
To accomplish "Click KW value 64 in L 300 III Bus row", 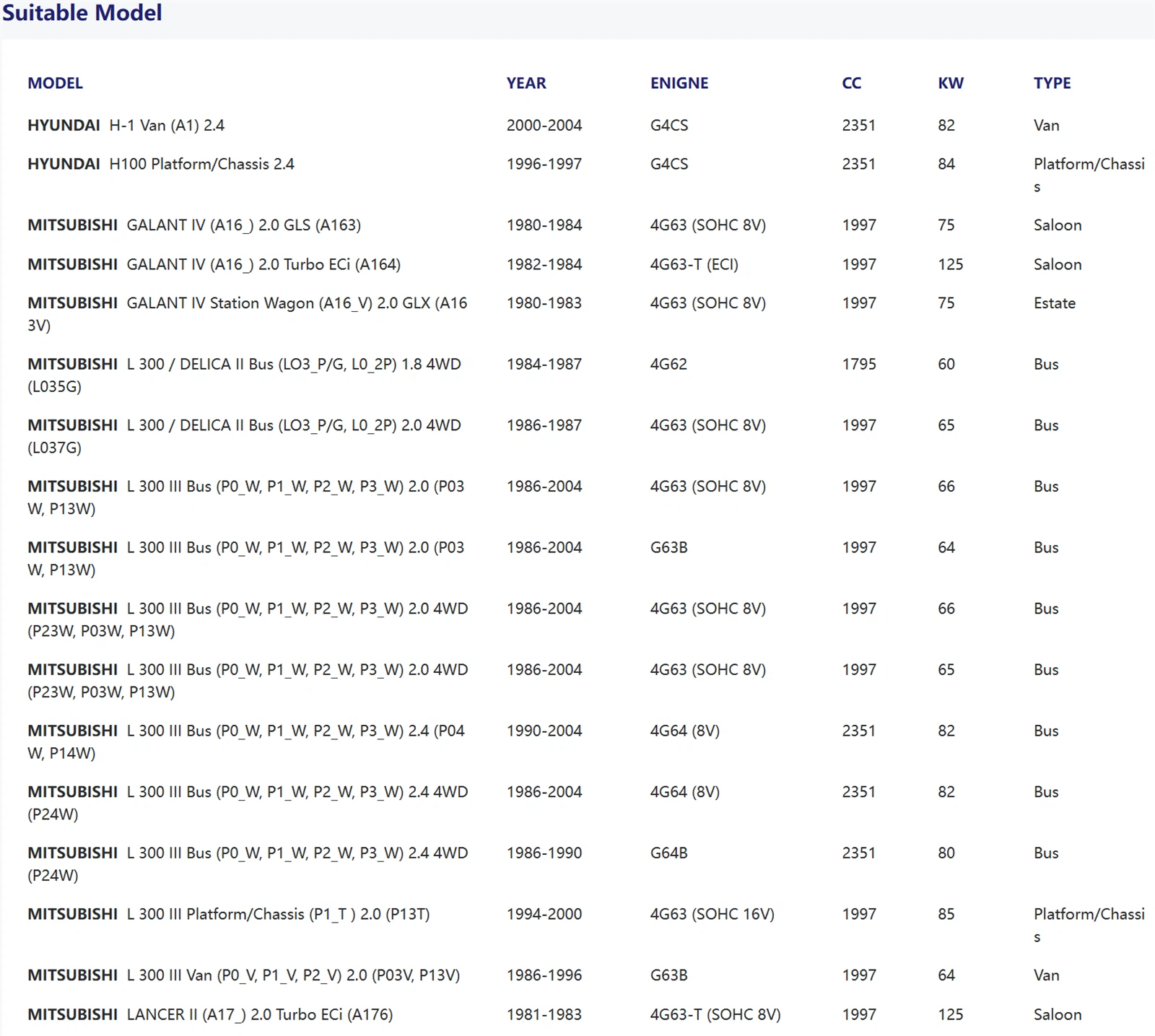I will pos(946,547).
